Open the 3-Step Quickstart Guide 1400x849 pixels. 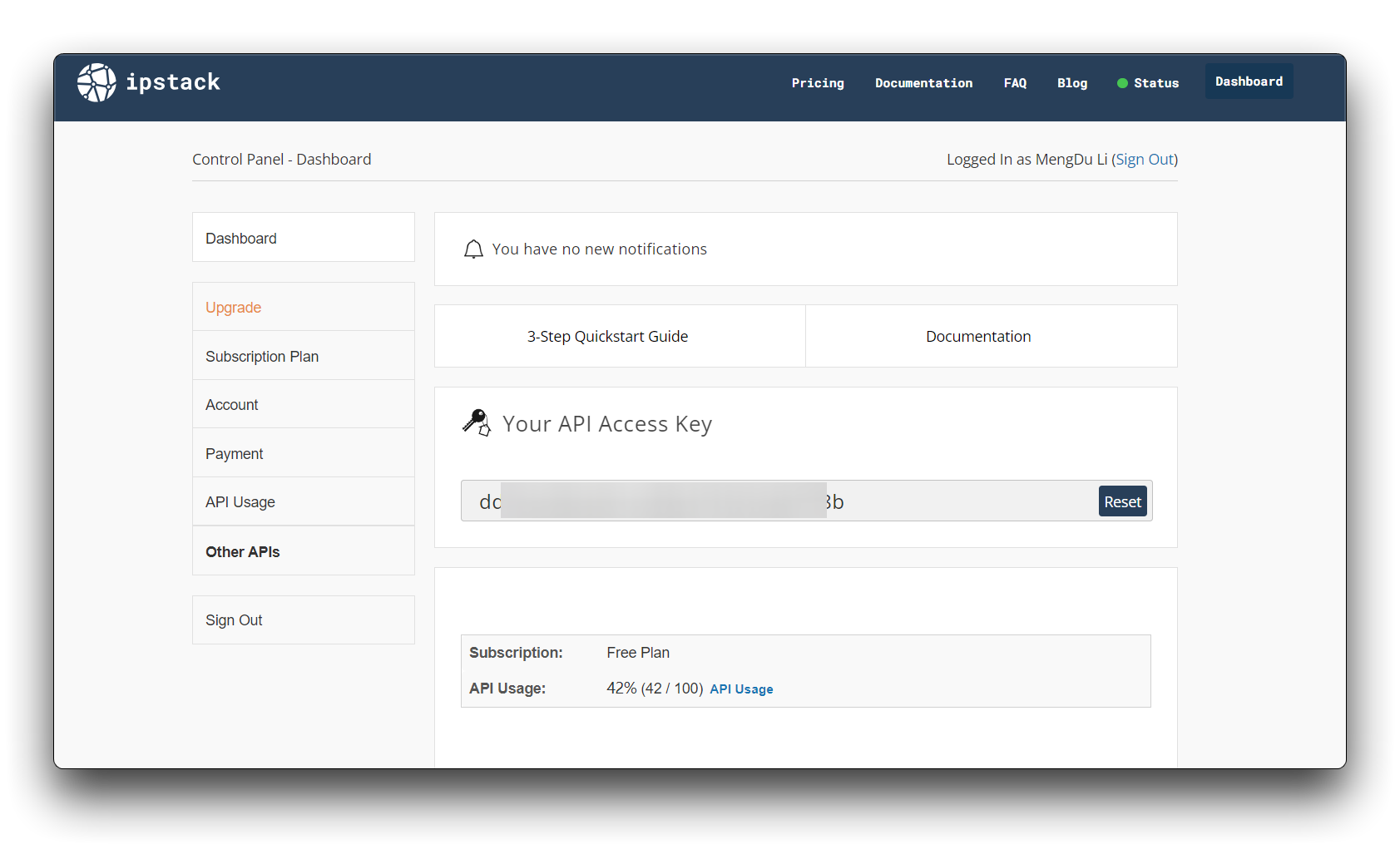[x=620, y=337]
